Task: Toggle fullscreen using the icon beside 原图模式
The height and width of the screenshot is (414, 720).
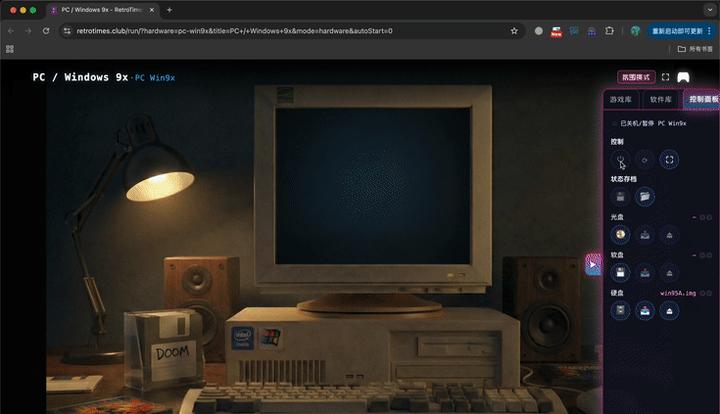Action: tap(666, 77)
